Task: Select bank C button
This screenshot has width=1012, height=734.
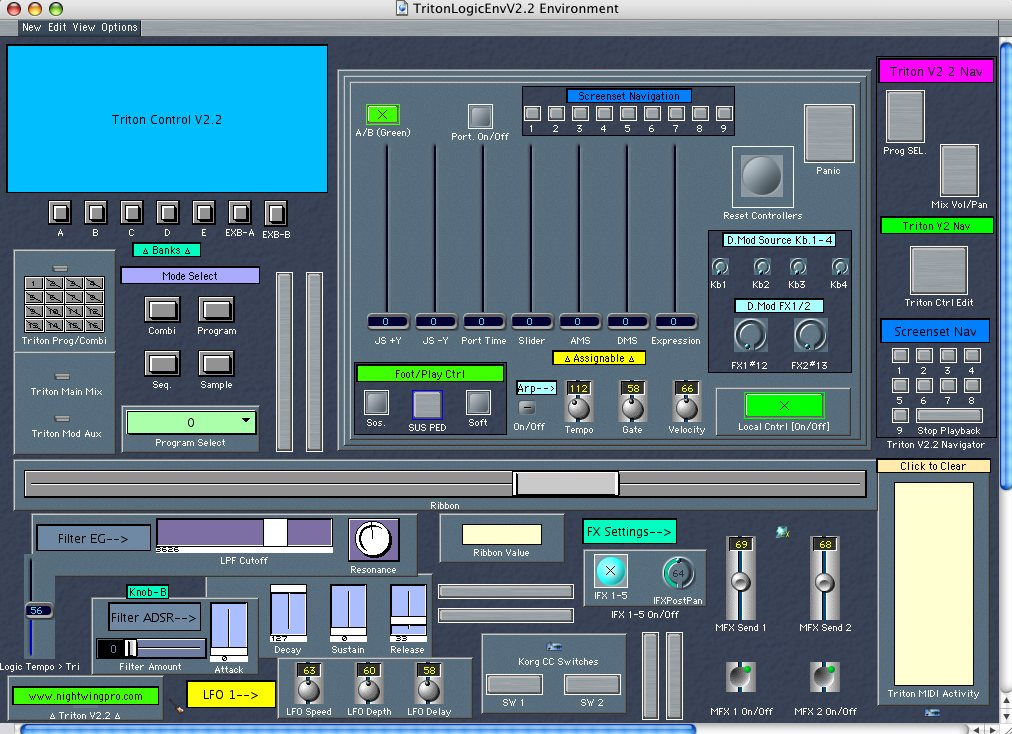Action: tap(132, 212)
